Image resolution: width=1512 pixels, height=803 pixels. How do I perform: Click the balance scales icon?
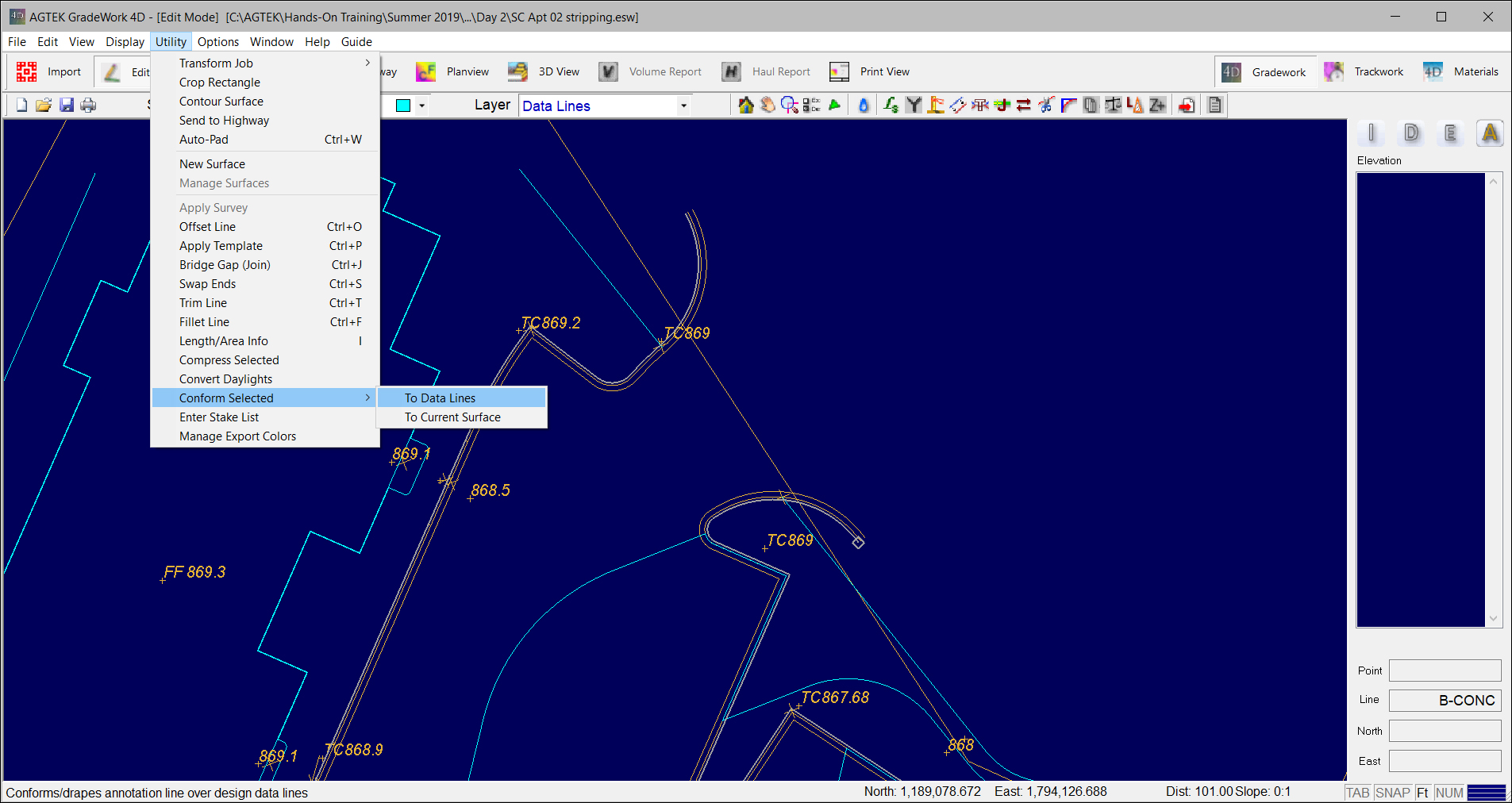tap(1114, 106)
